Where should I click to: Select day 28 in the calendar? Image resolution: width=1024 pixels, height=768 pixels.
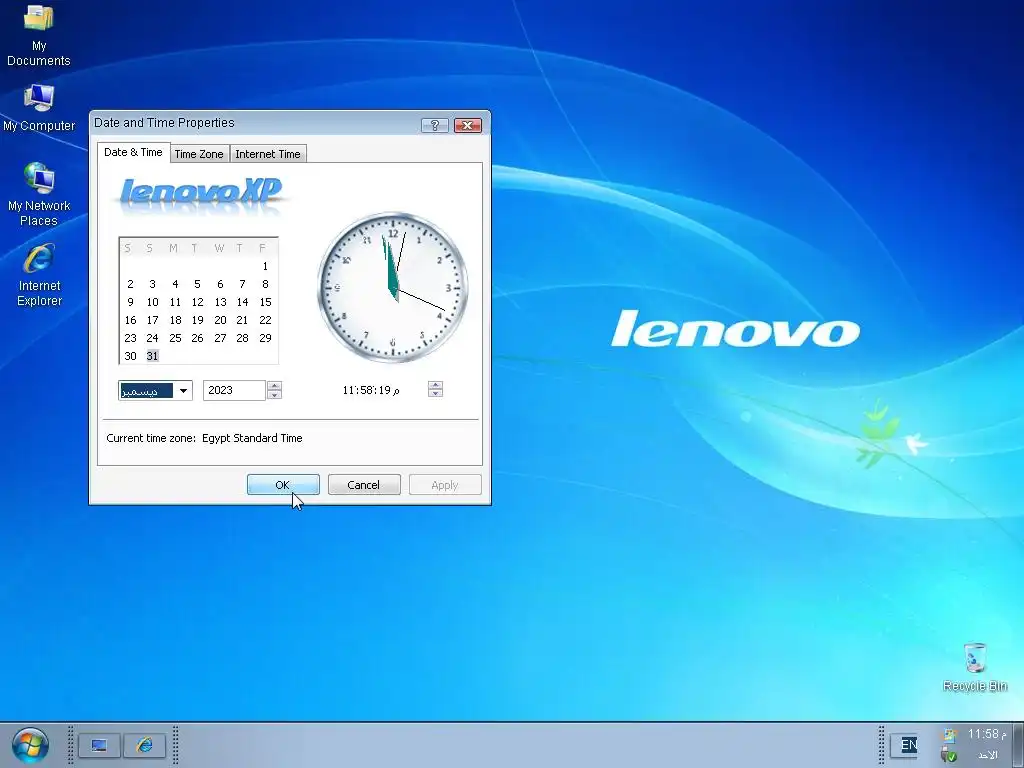pos(242,338)
